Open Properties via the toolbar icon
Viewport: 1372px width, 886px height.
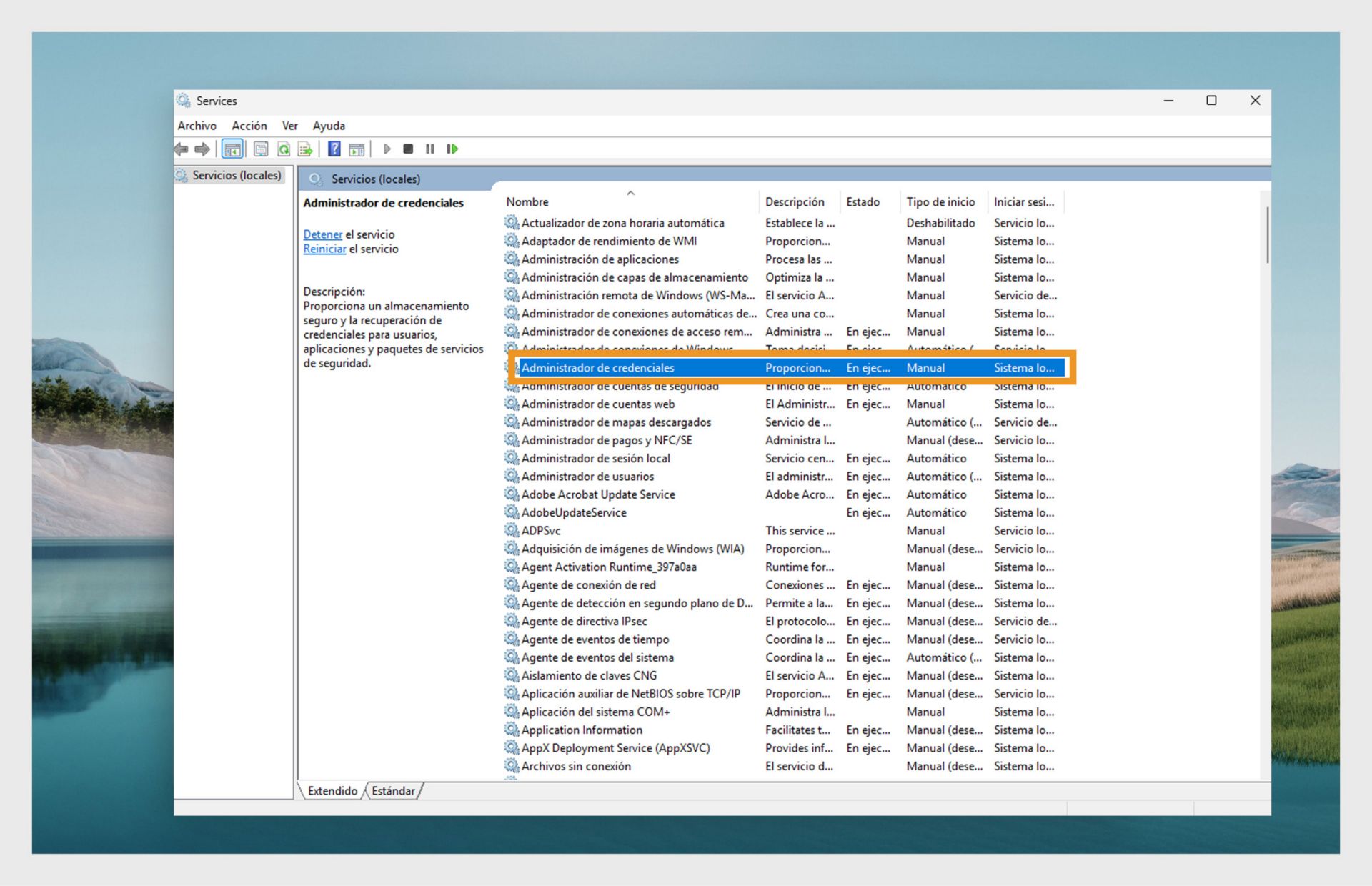click(261, 149)
